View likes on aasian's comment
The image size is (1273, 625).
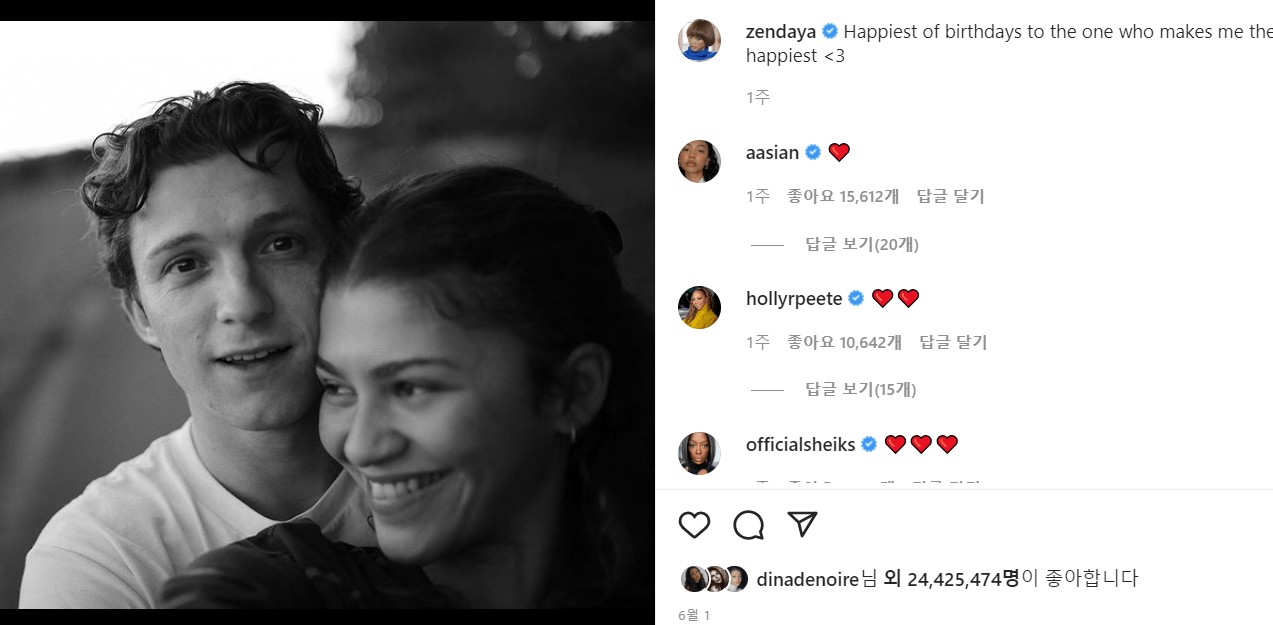[x=843, y=197]
